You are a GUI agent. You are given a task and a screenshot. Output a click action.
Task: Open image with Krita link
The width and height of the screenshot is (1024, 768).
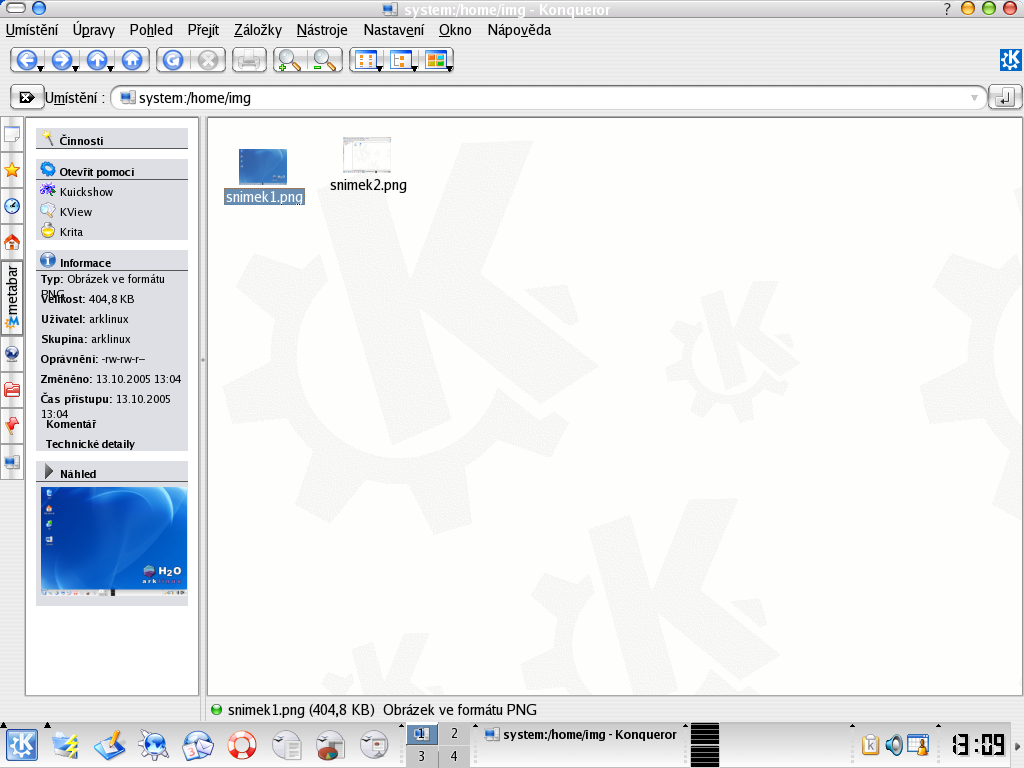point(71,232)
